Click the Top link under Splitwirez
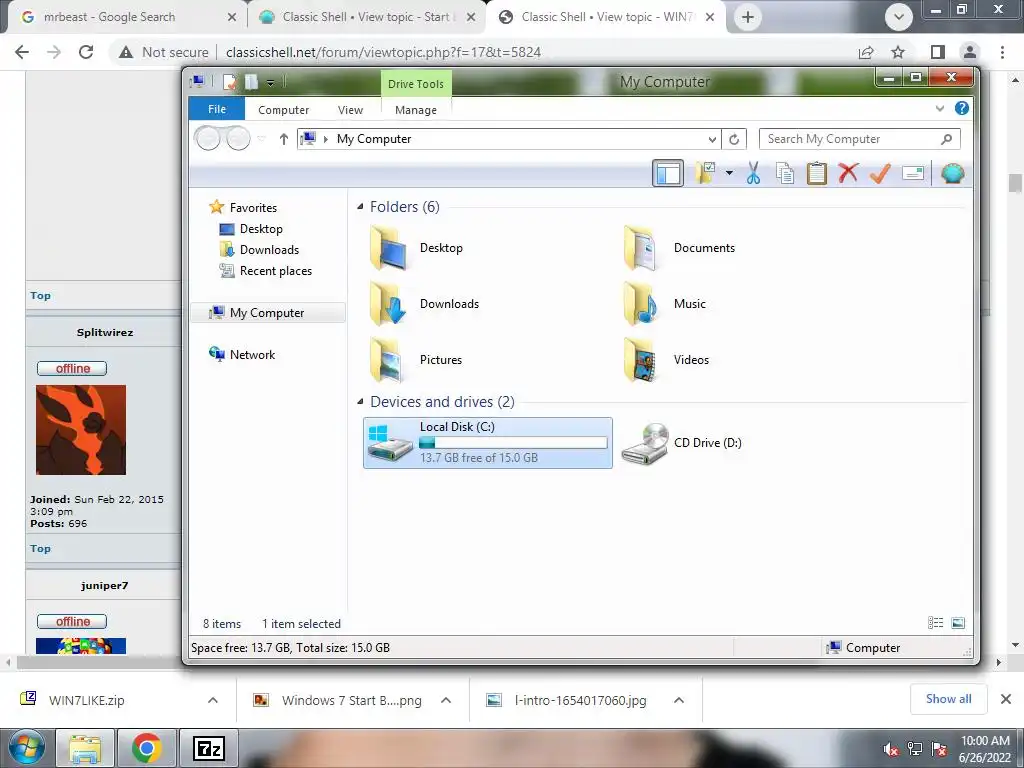Image resolution: width=1024 pixels, height=768 pixels. click(x=40, y=549)
